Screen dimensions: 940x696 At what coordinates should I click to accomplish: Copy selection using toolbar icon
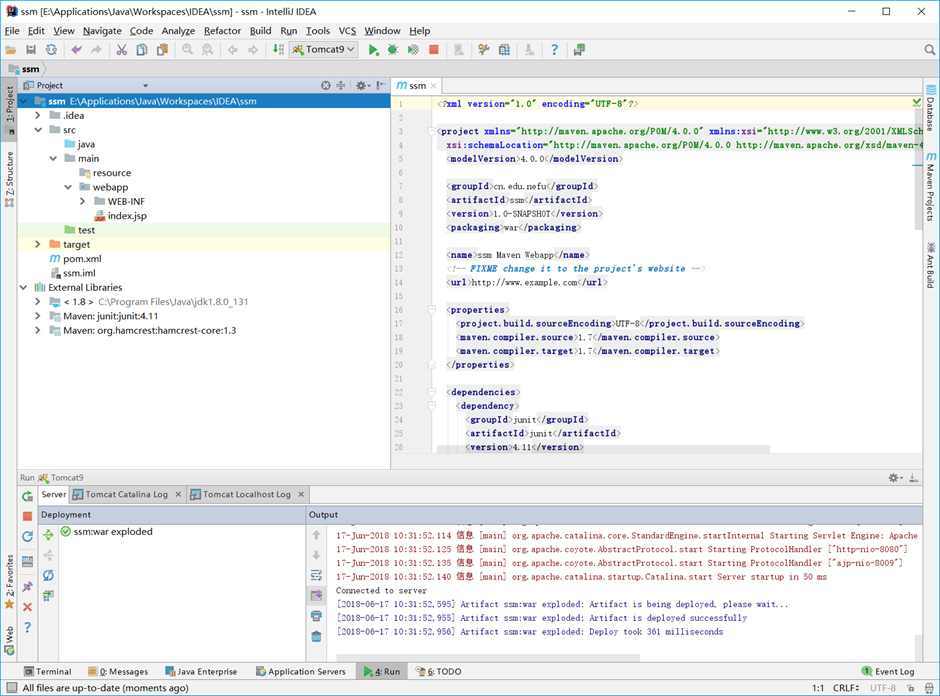pos(142,50)
